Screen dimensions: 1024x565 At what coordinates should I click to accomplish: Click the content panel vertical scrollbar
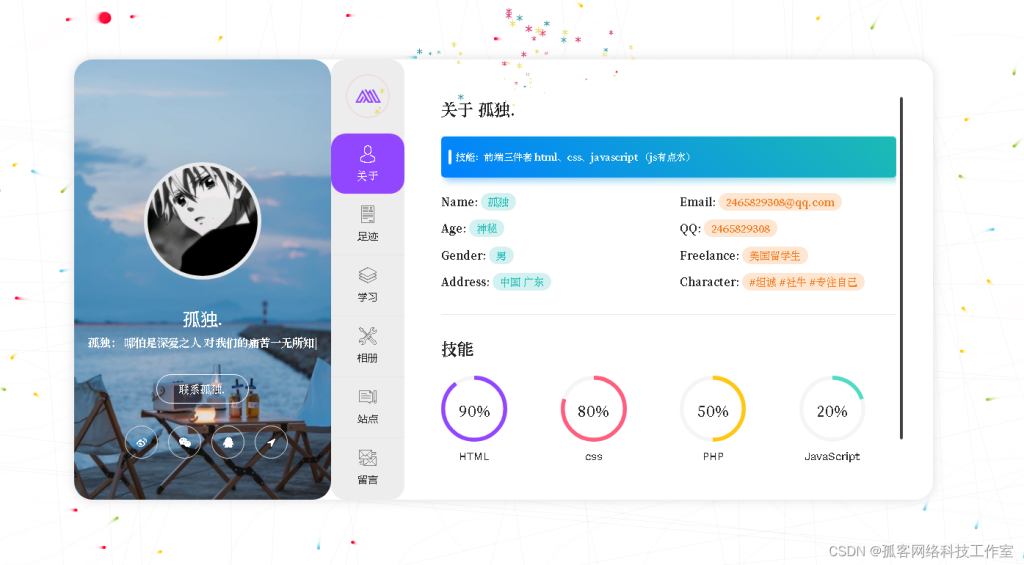(x=901, y=268)
